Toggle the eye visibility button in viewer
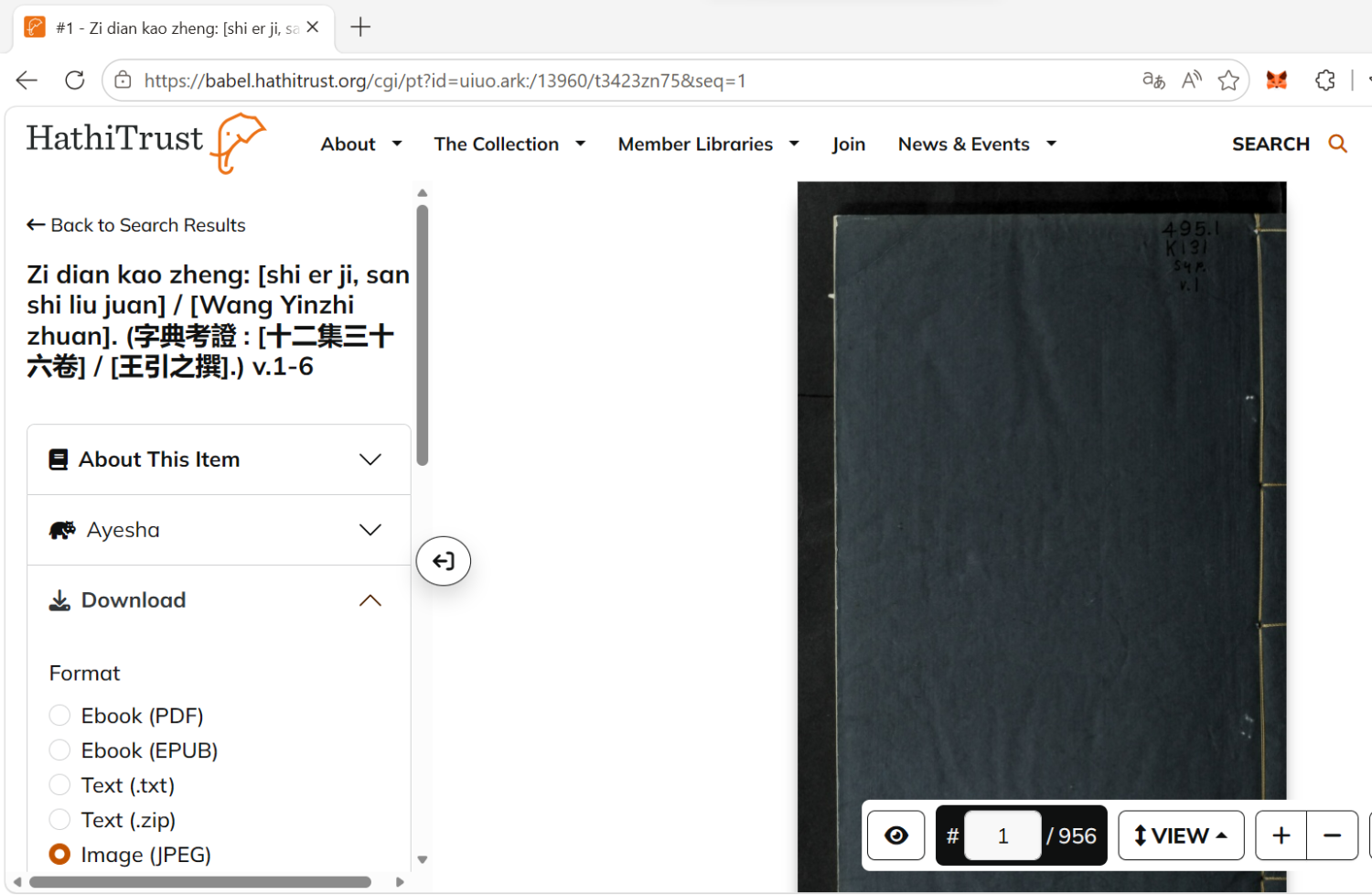The width and height of the screenshot is (1372, 895). click(896, 836)
